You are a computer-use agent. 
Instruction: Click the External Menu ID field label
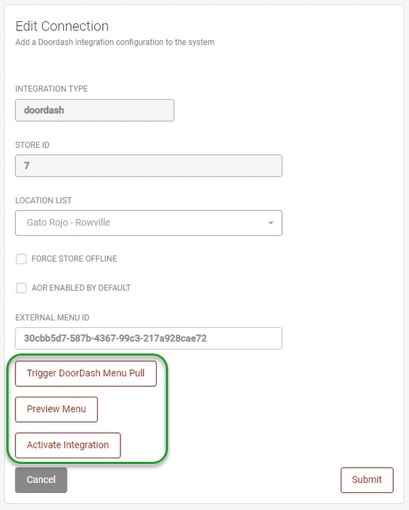coord(52,318)
